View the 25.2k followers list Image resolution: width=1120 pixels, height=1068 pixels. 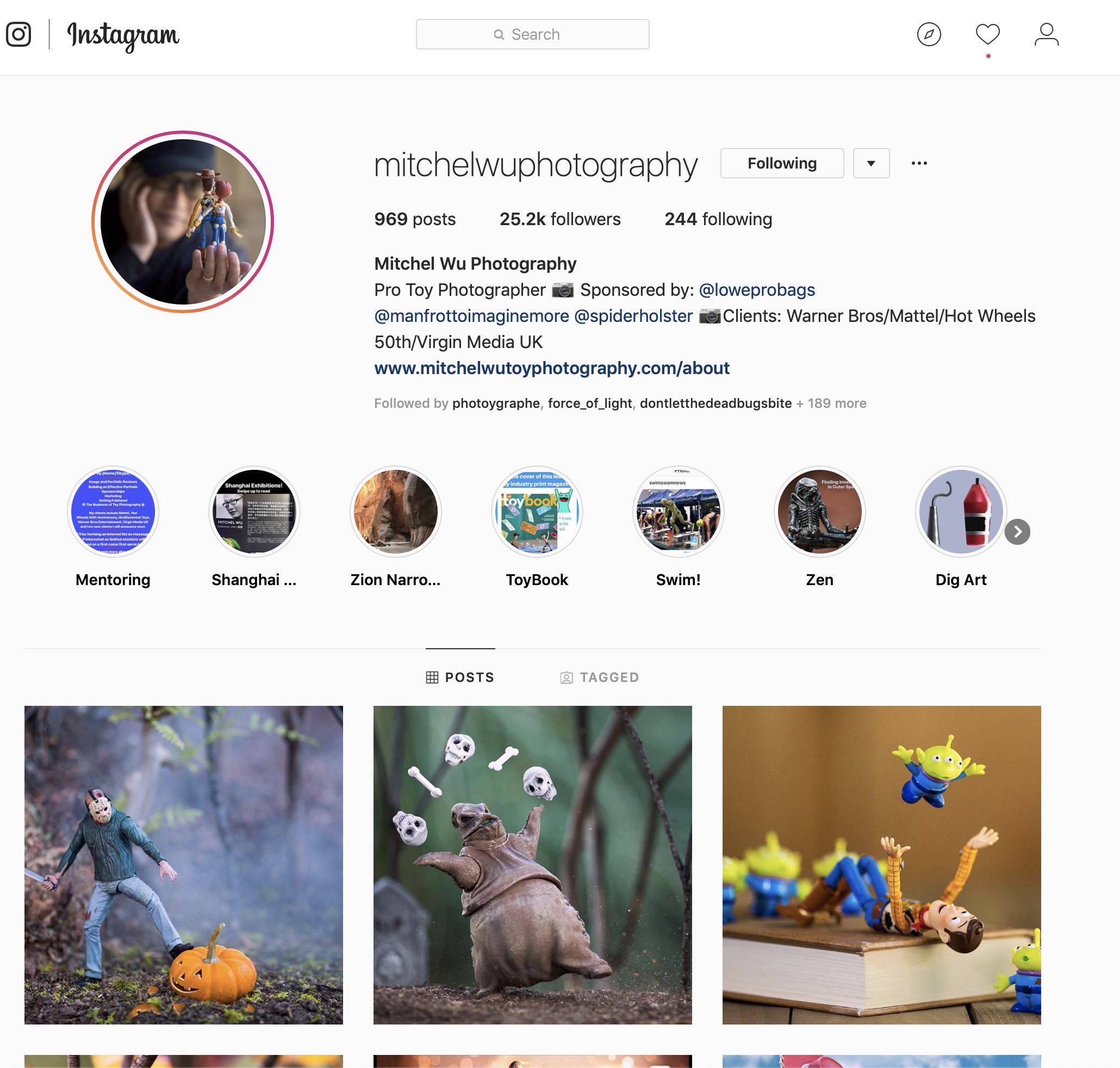pyautogui.click(x=560, y=219)
